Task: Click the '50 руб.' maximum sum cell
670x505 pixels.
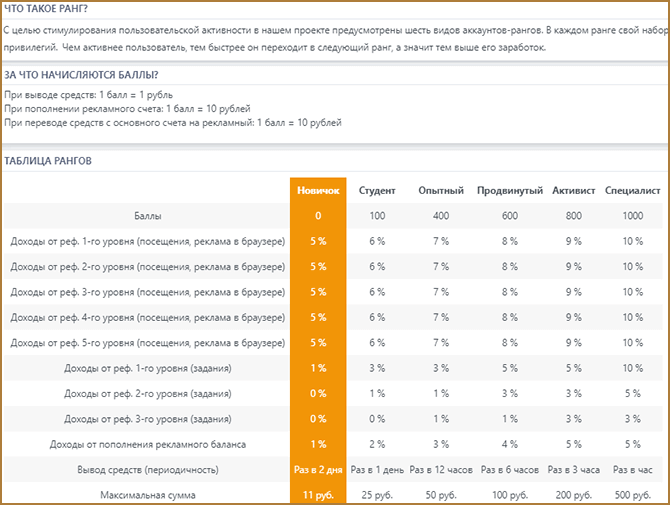Action: tap(441, 495)
